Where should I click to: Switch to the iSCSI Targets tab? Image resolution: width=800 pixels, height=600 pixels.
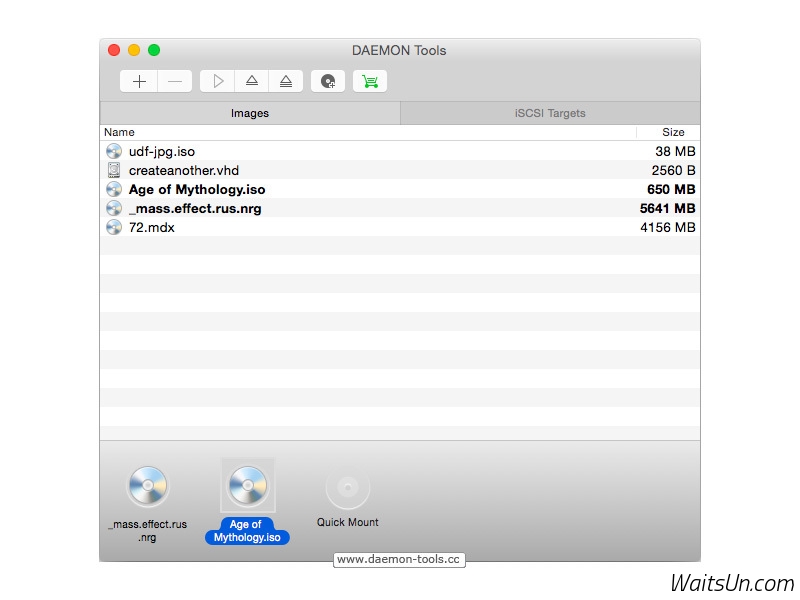[550, 113]
